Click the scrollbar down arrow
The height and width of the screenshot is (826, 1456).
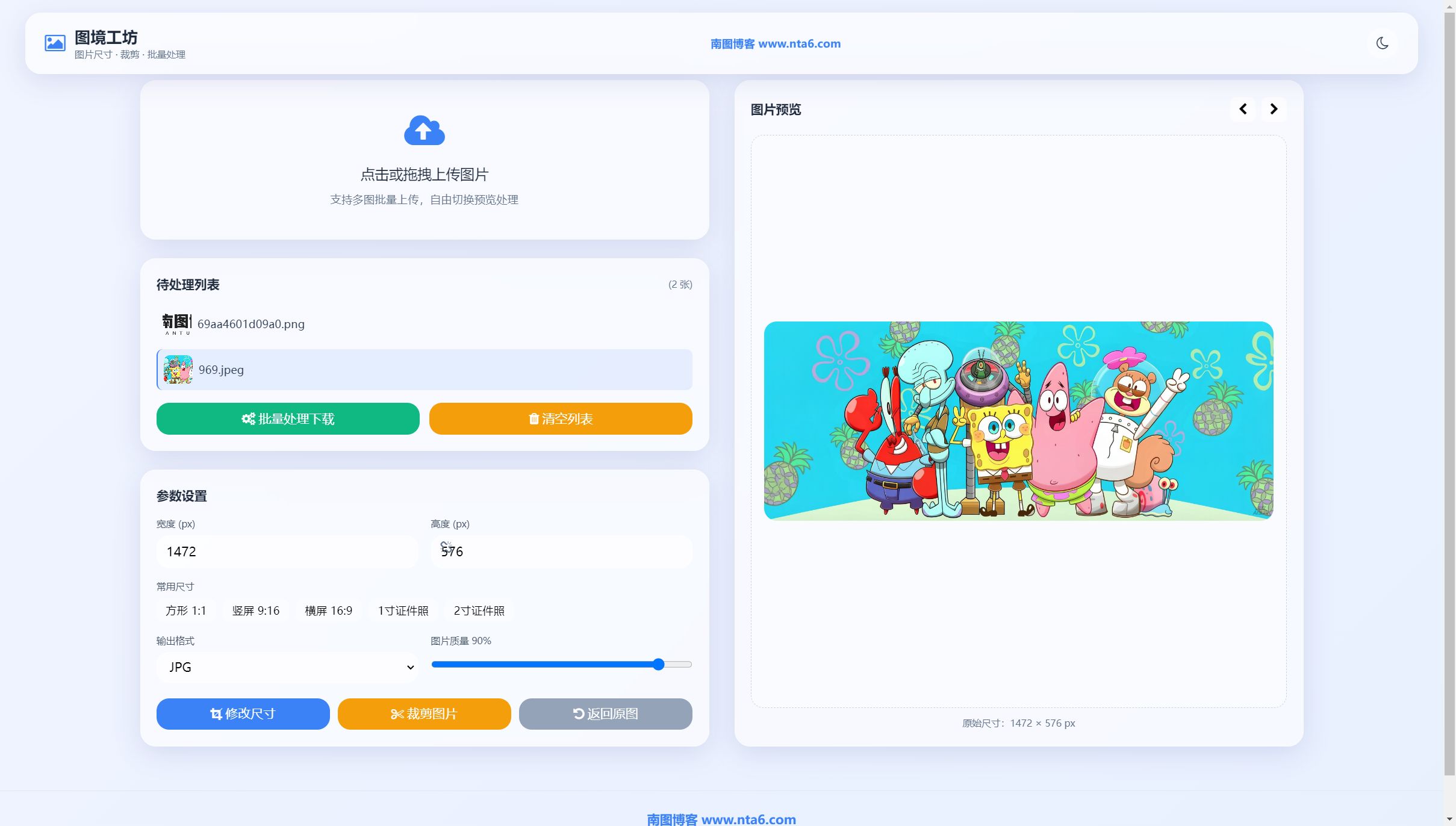pos(1449,820)
